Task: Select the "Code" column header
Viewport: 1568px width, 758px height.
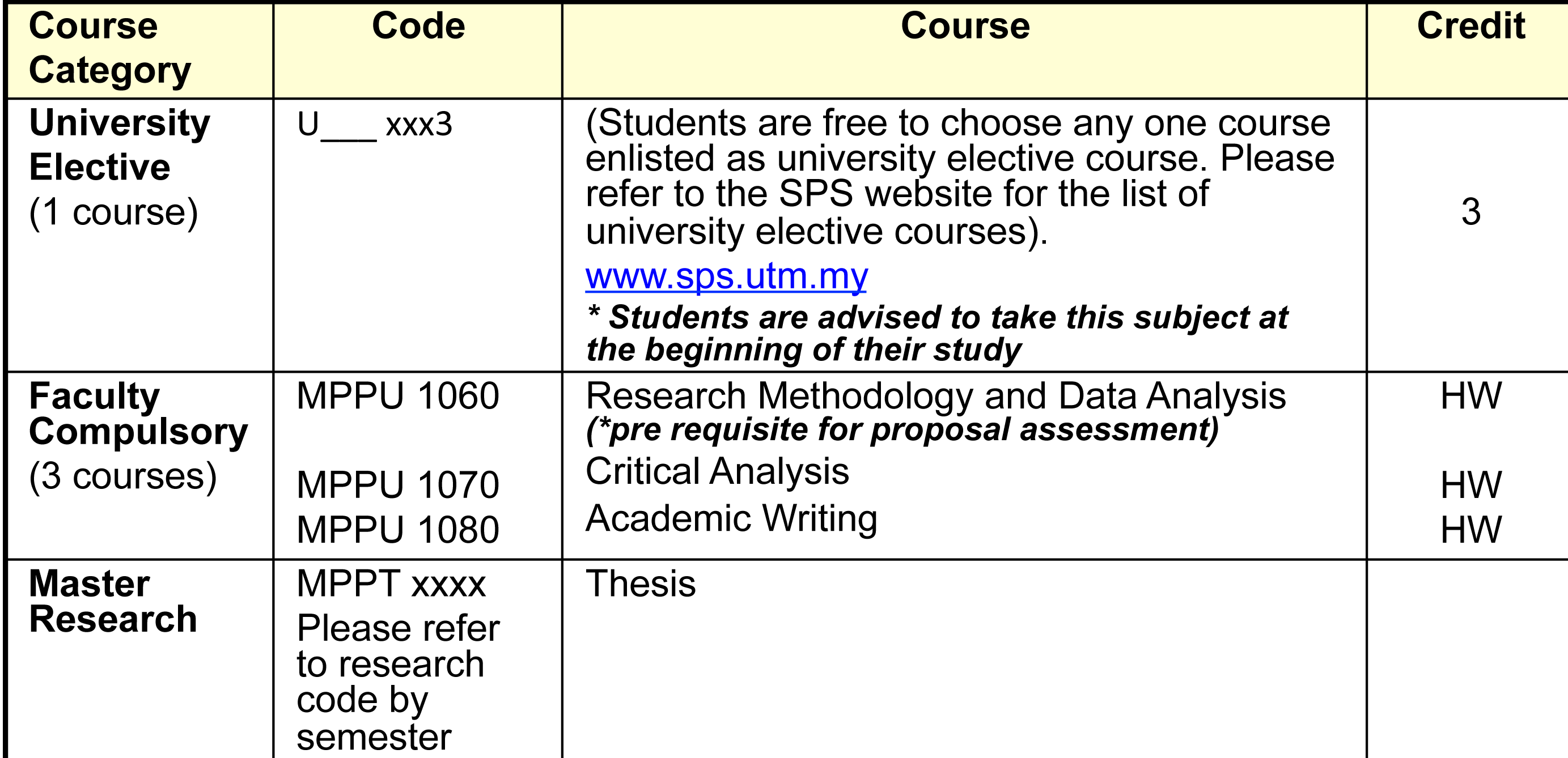Action: click(418, 27)
